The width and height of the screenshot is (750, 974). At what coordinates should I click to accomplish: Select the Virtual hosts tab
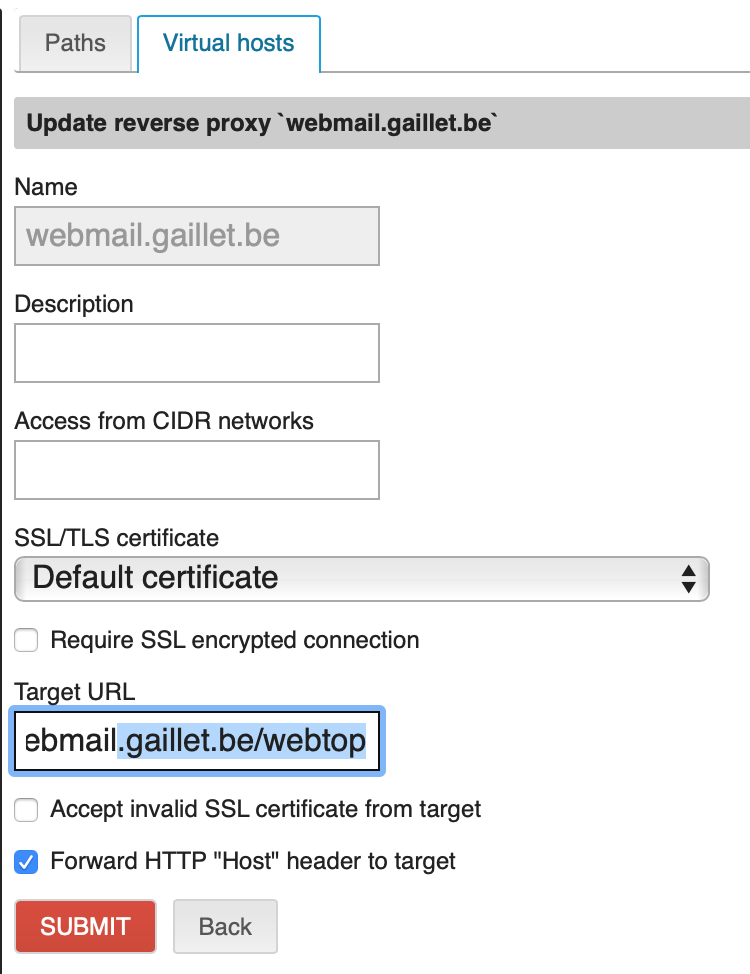point(228,44)
